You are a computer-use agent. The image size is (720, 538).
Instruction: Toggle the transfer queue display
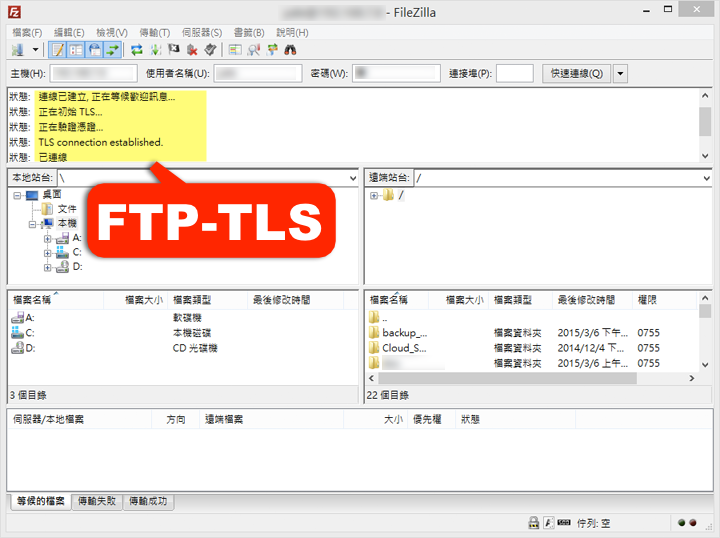(x=112, y=50)
